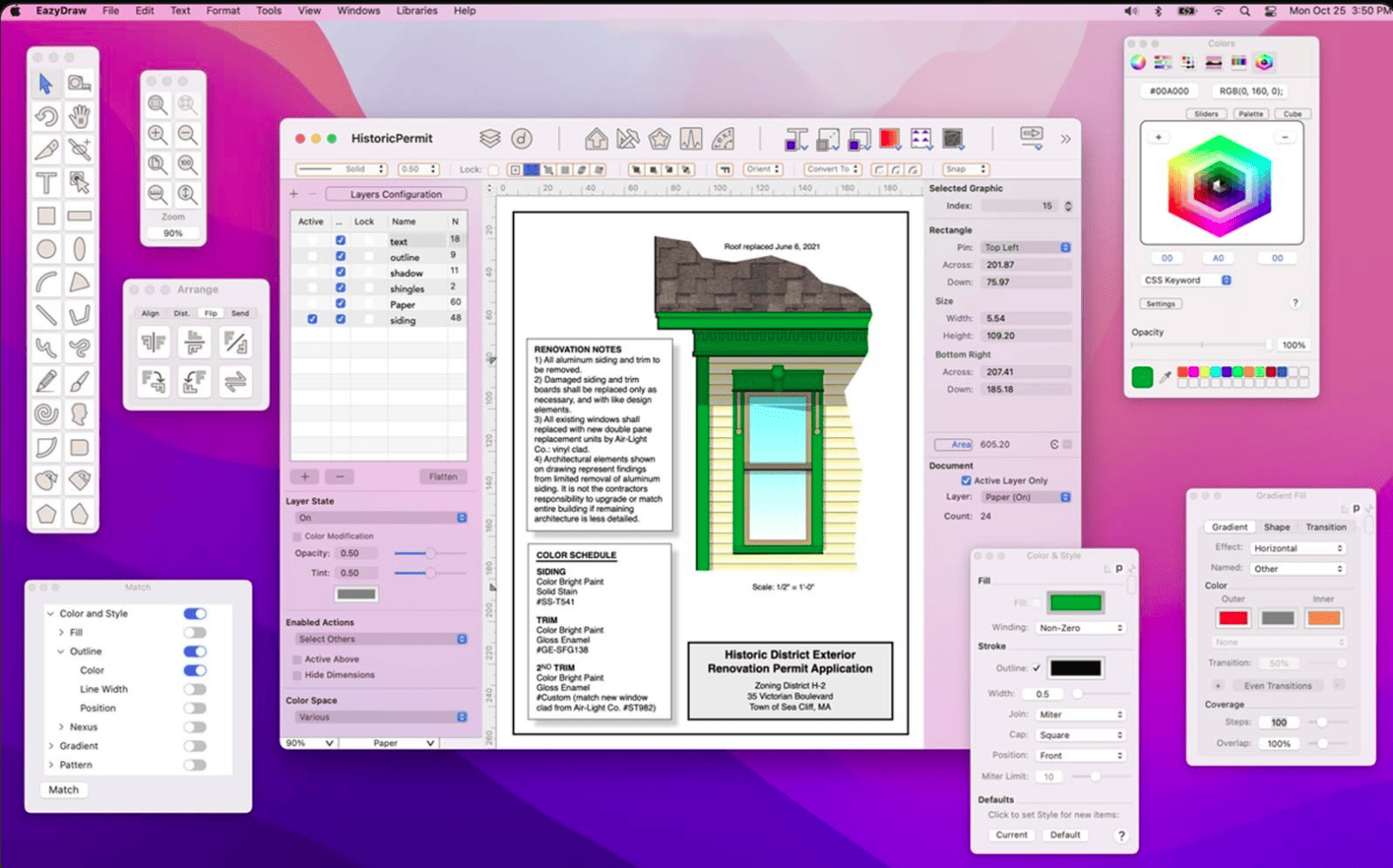
Task: Click the Match button
Action: point(64,790)
